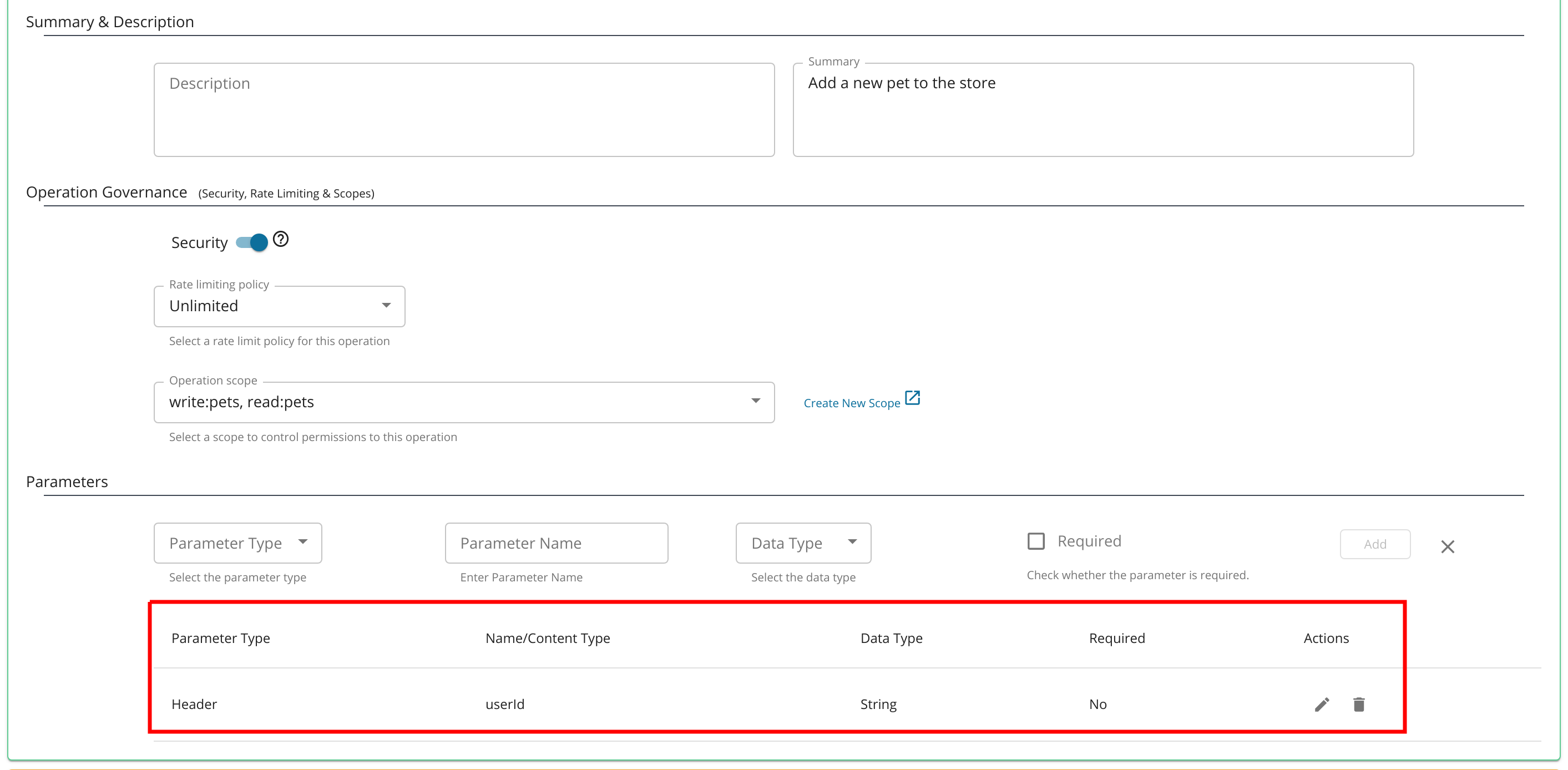This screenshot has height=770, width=1568.
Task: Click the Add parameter button
Action: point(1374,544)
